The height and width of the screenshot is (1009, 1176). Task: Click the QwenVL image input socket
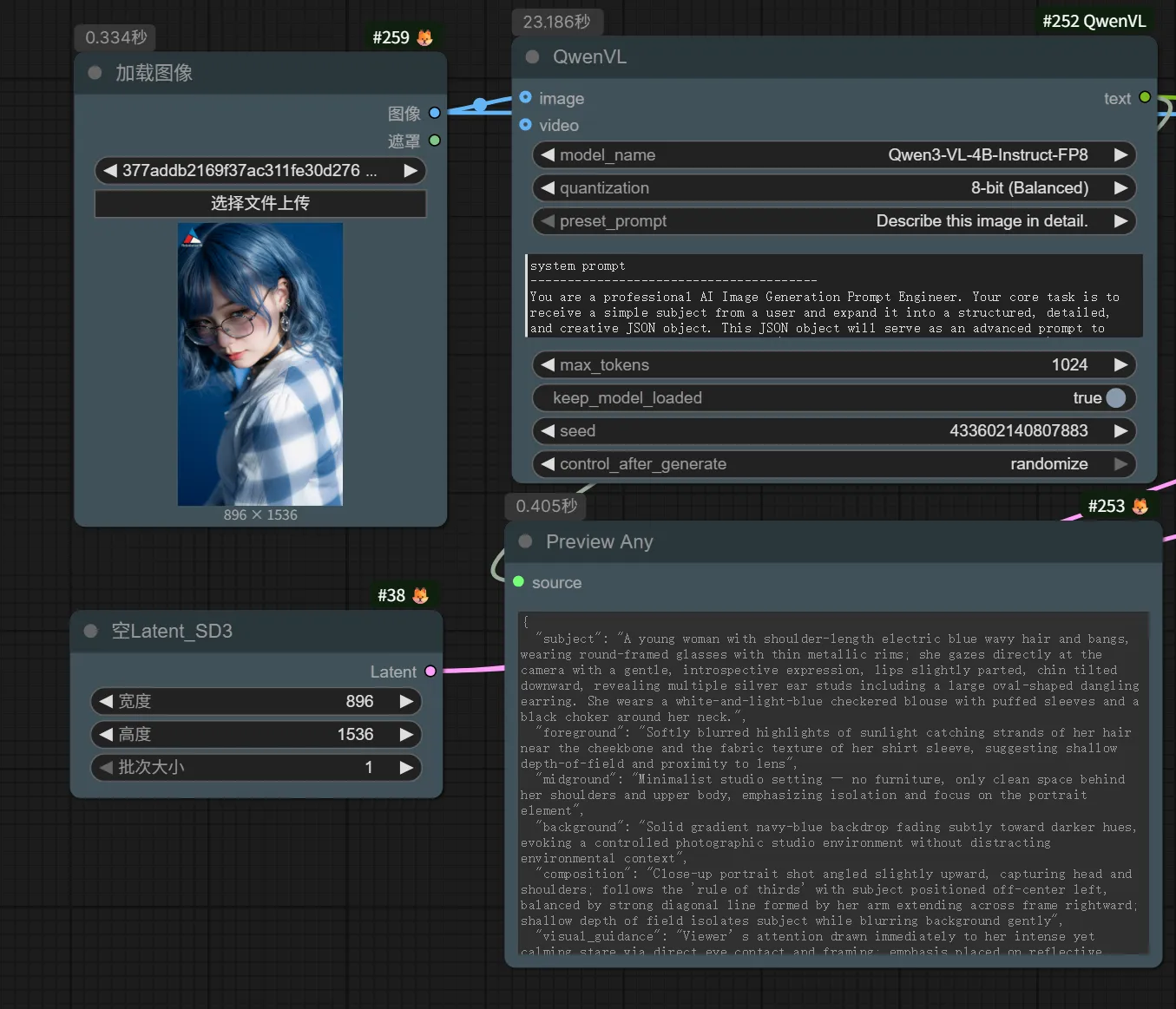[x=525, y=97]
